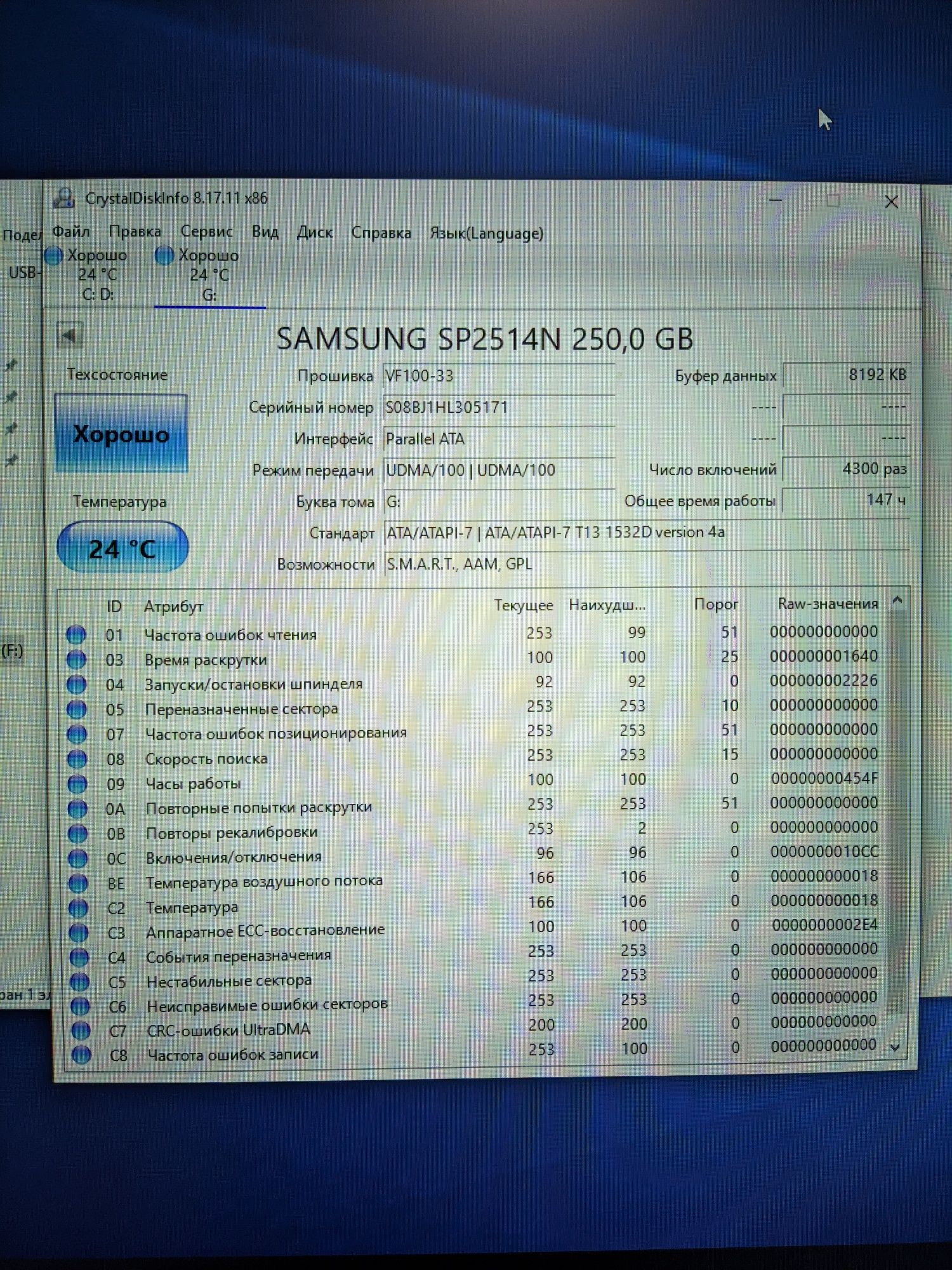Screen dimensions: 952x1270
Task: Click status circle for attribute 04
Action: [x=76, y=684]
